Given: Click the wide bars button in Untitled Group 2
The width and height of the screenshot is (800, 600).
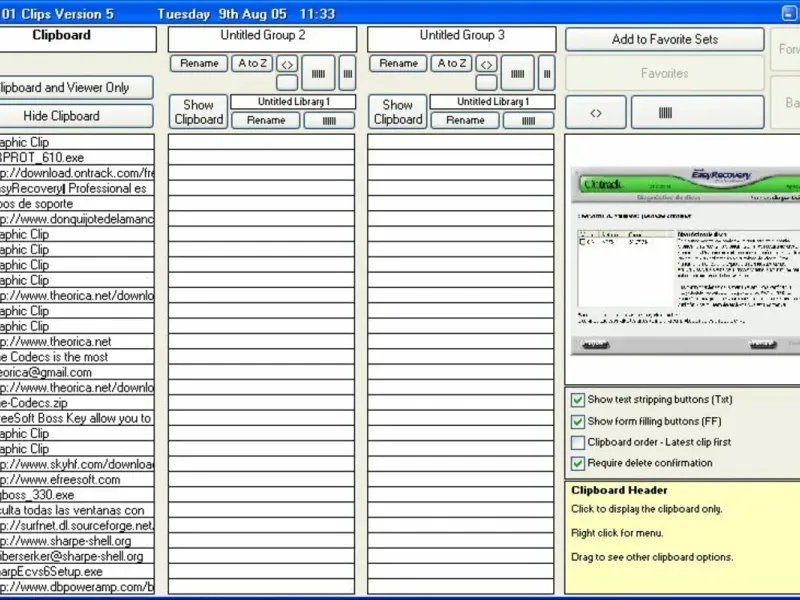Looking at the screenshot, I should [318, 73].
